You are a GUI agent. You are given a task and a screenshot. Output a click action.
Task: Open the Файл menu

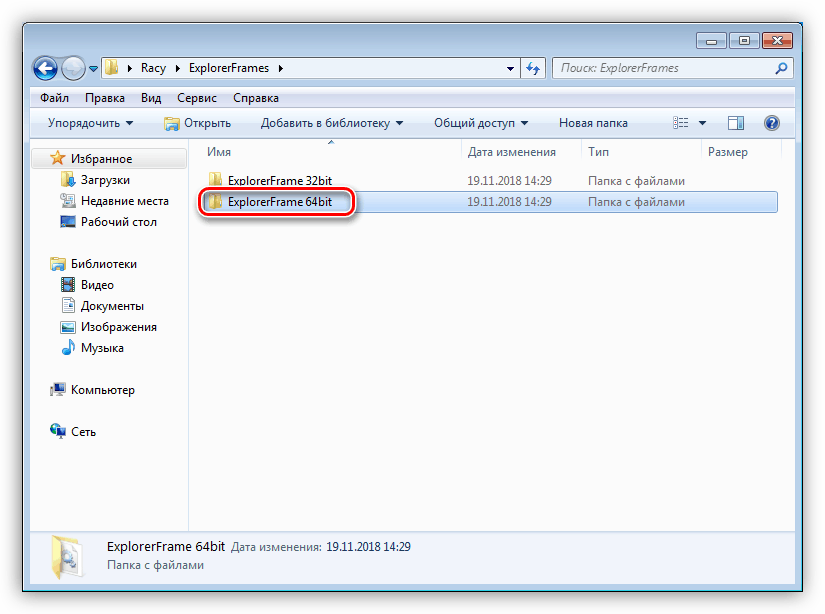[x=54, y=98]
